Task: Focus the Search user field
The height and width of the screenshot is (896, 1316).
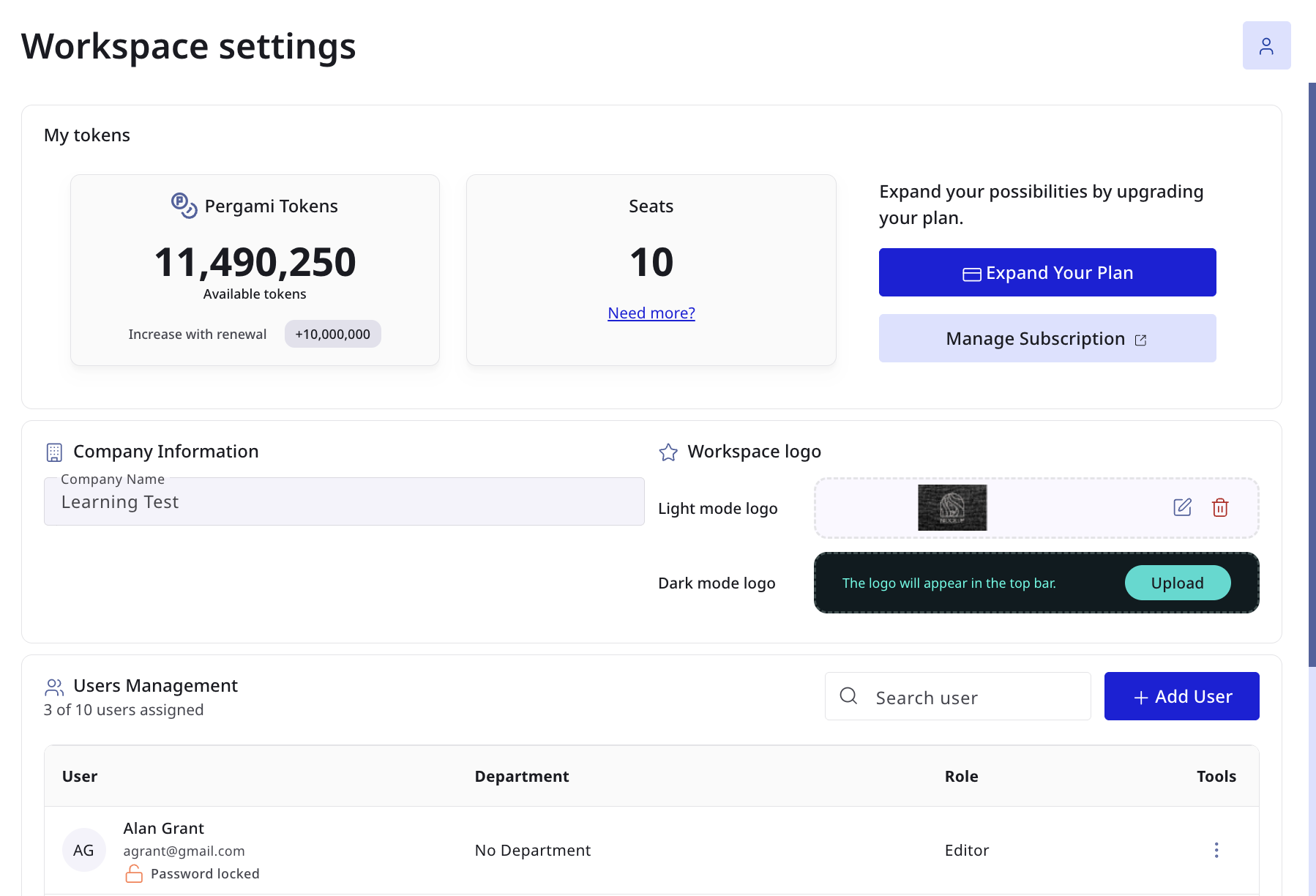Action: coord(957,696)
